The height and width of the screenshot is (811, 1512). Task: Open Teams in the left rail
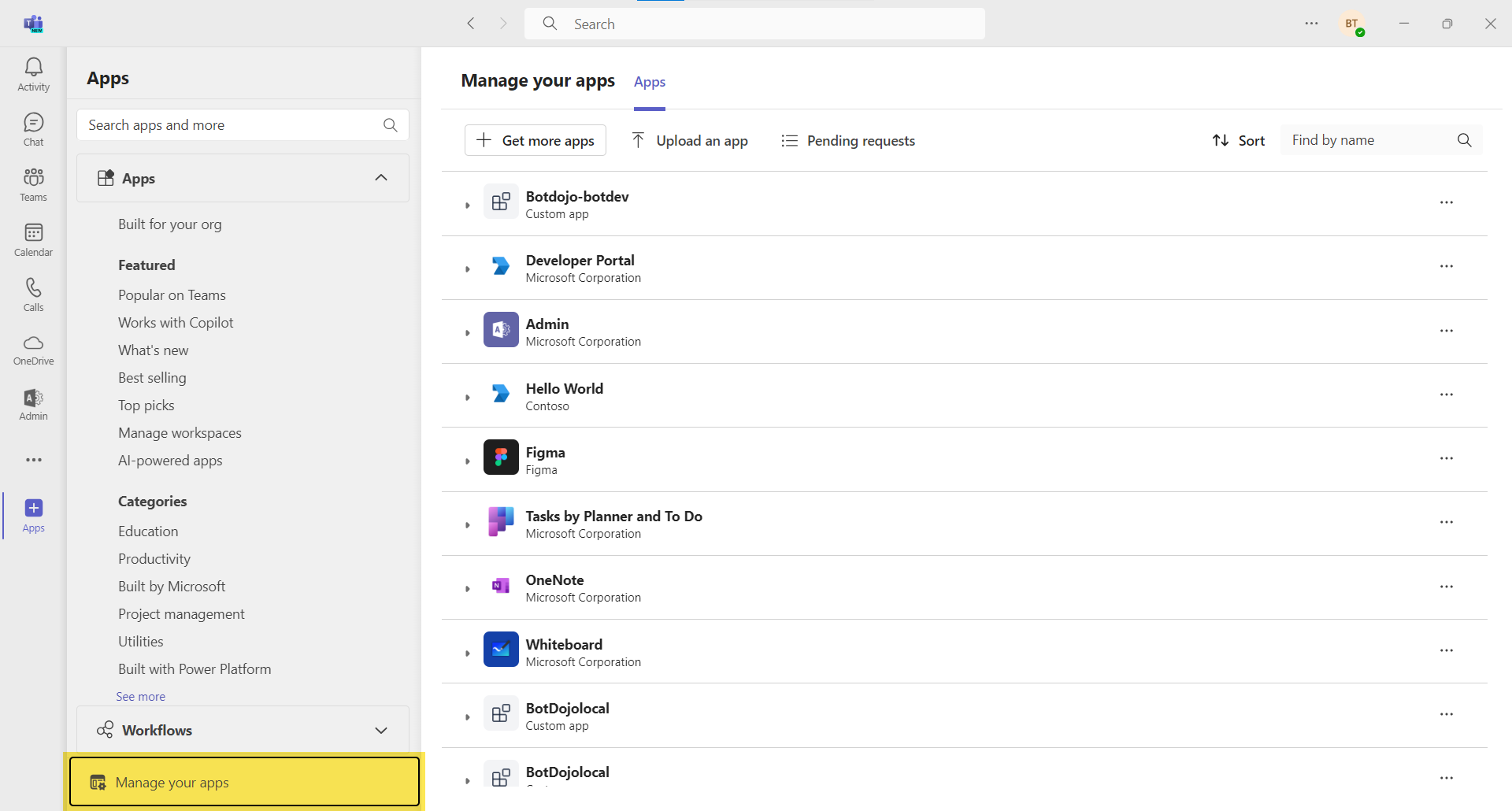[33, 185]
